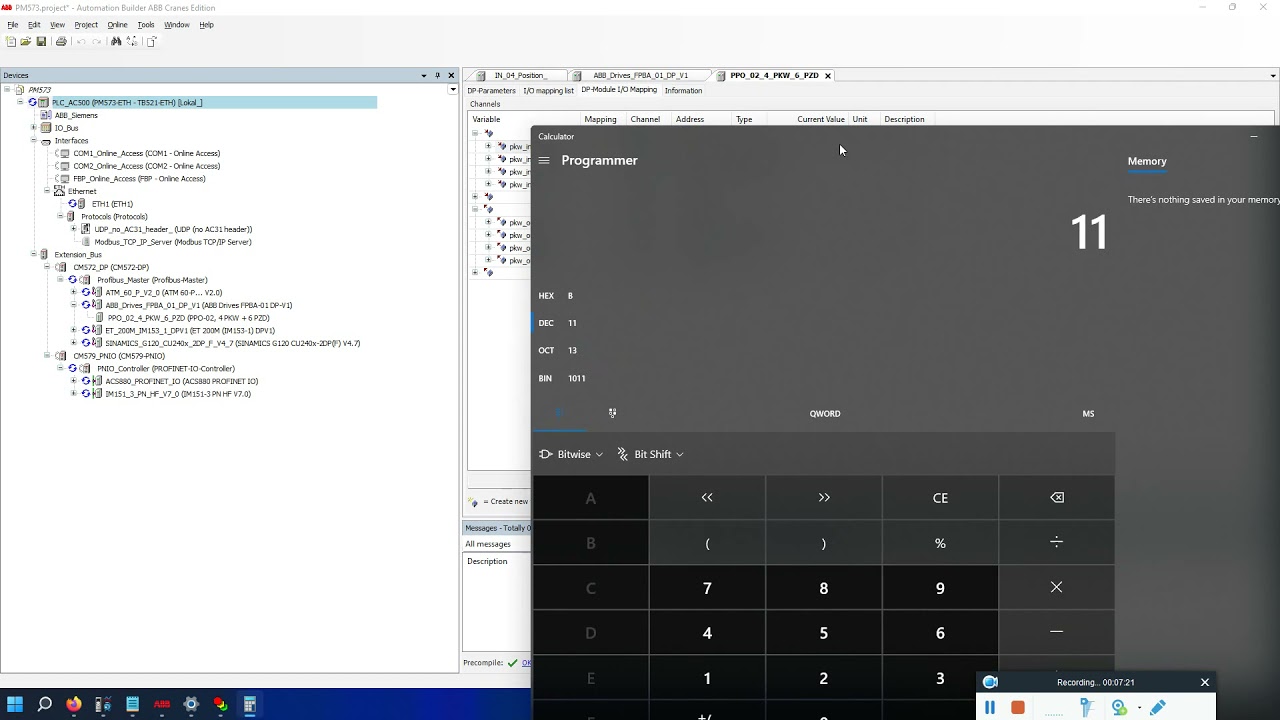Collapse CM572_DP tree node
1280x720 pixels.
pyautogui.click(x=47, y=267)
